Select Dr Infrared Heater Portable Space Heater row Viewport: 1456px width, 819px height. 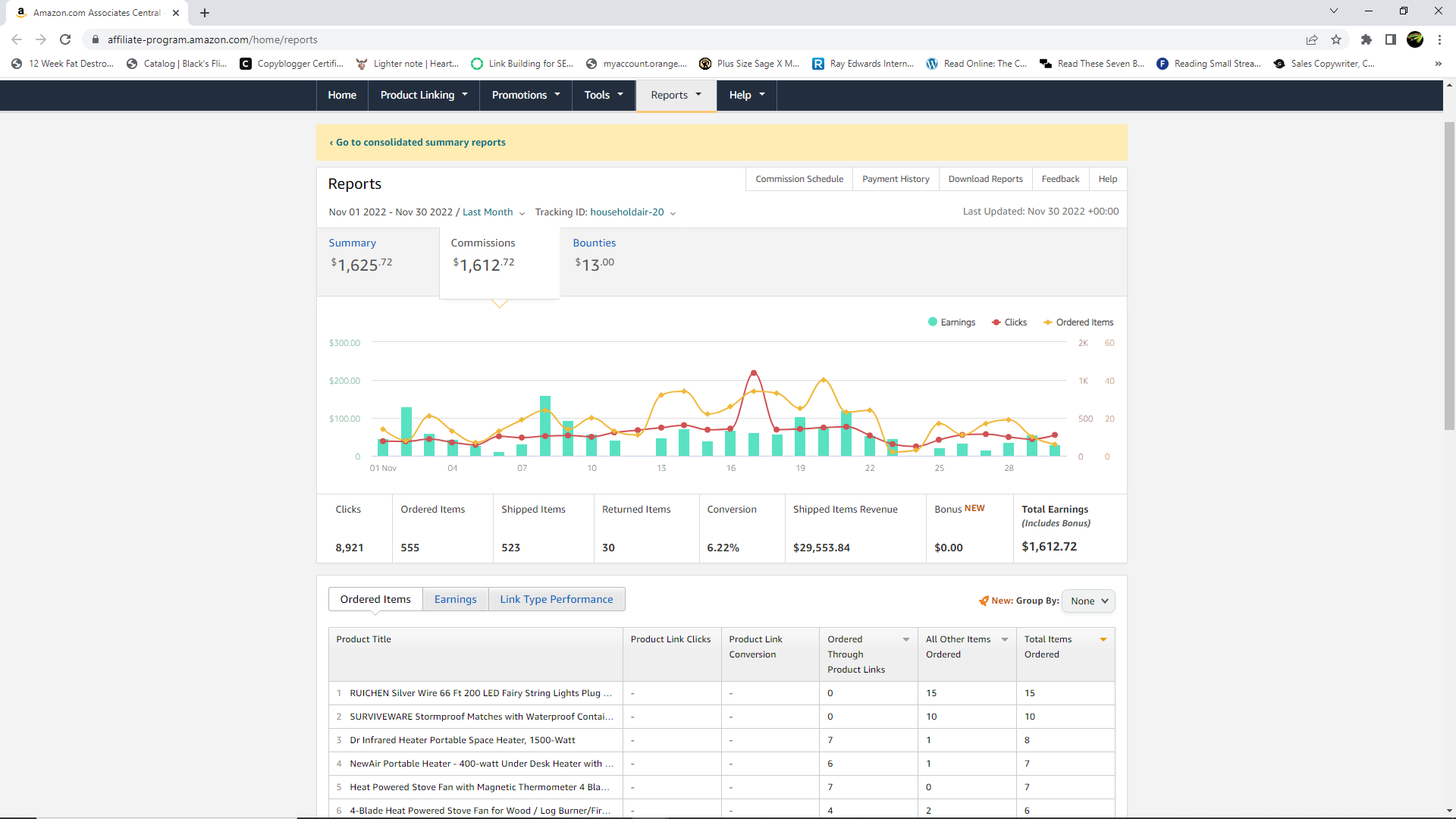tap(721, 740)
